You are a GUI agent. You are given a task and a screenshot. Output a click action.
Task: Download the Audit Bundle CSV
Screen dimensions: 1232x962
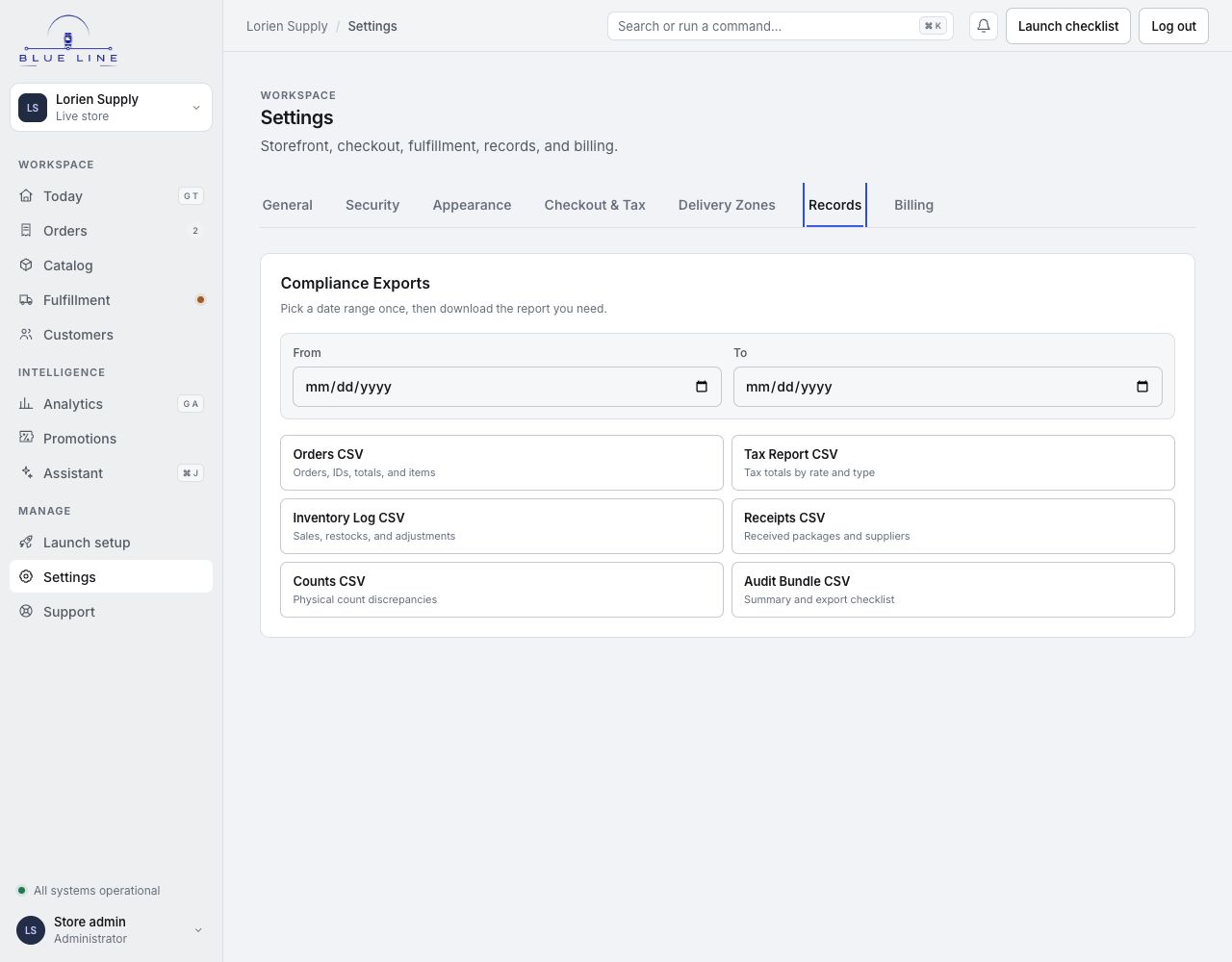click(953, 590)
